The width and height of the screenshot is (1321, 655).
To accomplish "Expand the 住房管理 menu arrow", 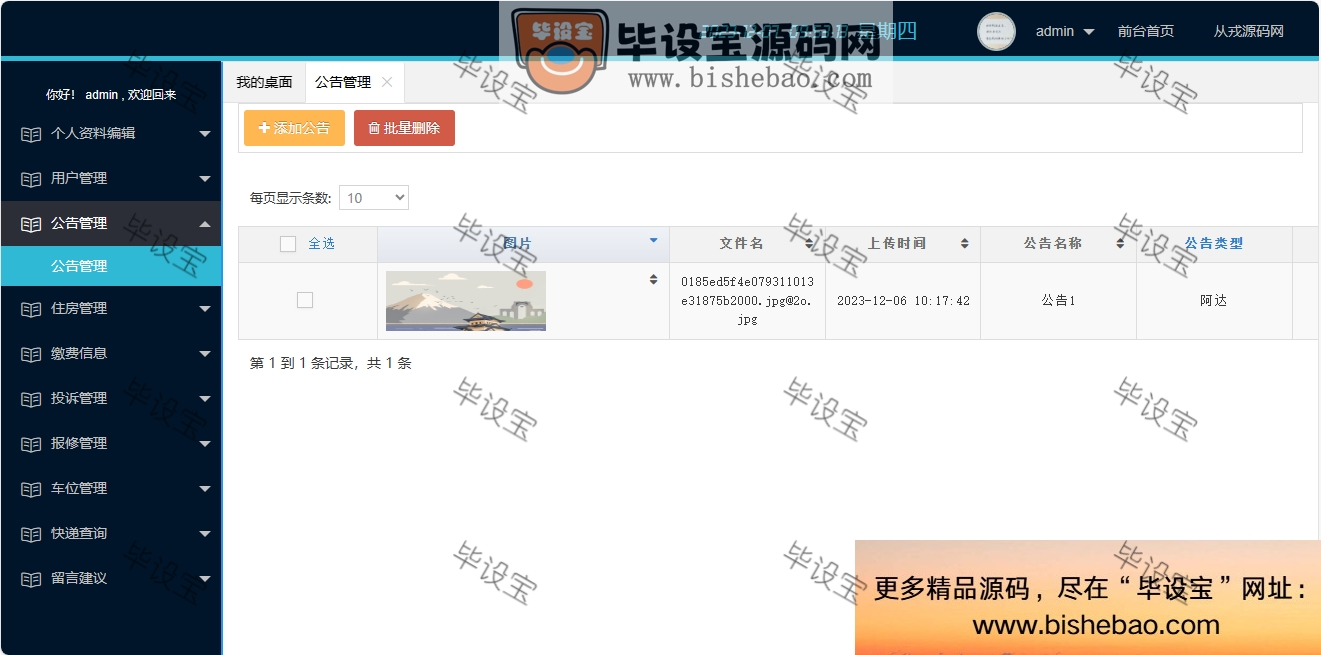I will [x=205, y=309].
